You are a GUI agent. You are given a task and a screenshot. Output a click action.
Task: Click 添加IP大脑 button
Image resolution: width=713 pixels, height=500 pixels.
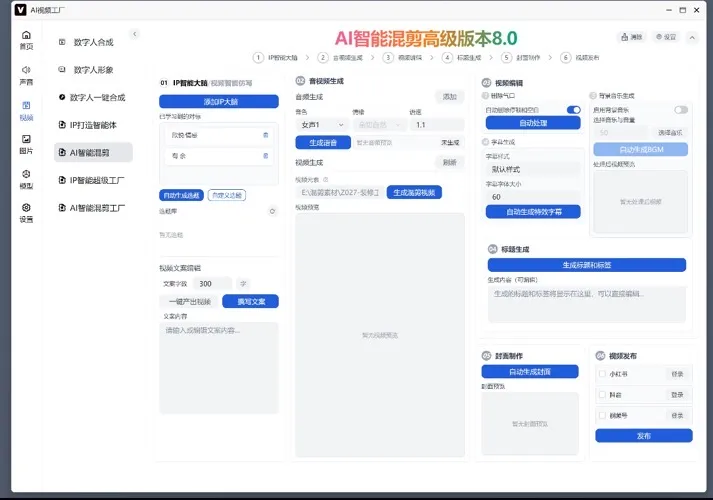(219, 101)
